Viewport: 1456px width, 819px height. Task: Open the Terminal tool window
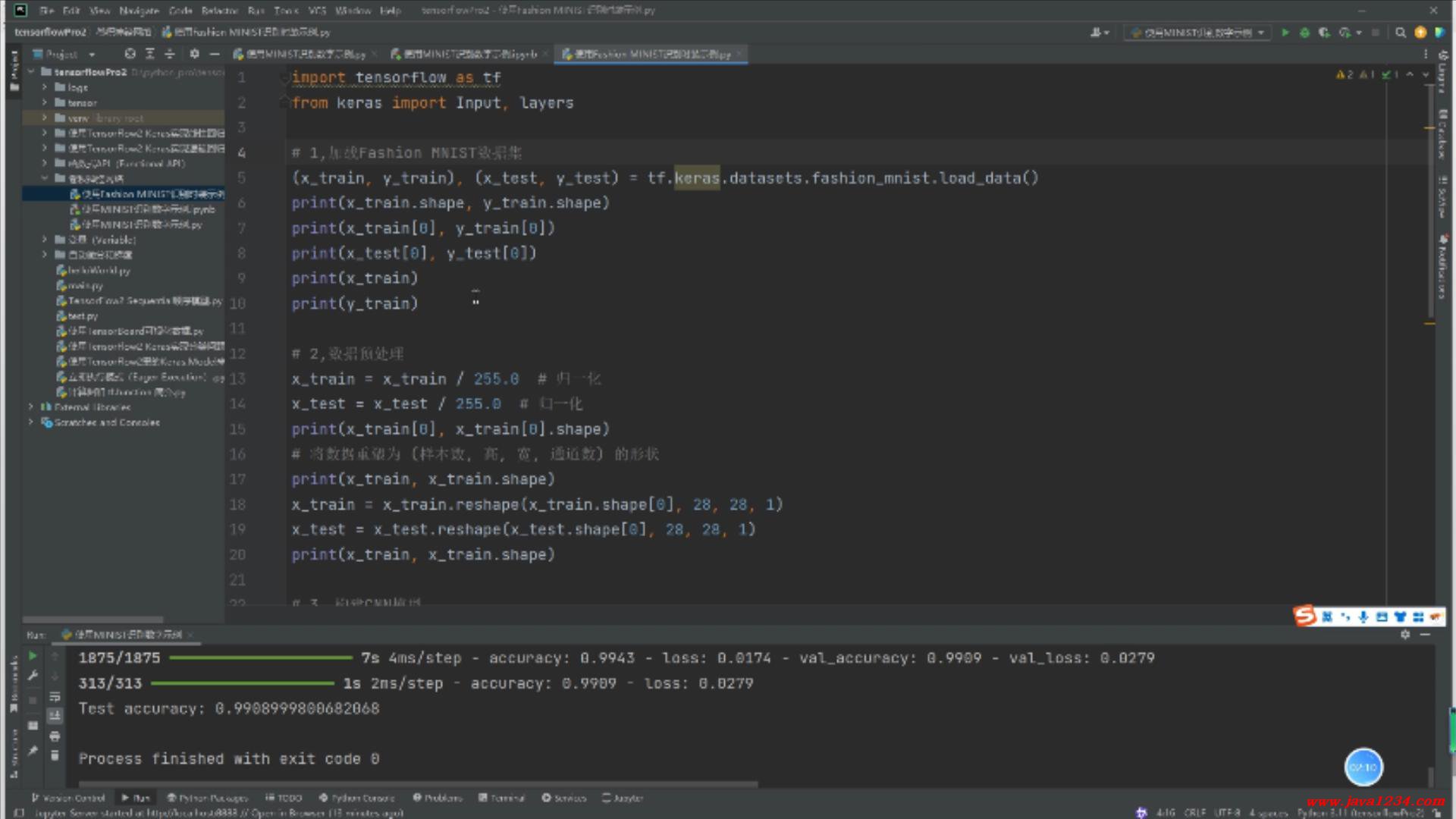(502, 798)
